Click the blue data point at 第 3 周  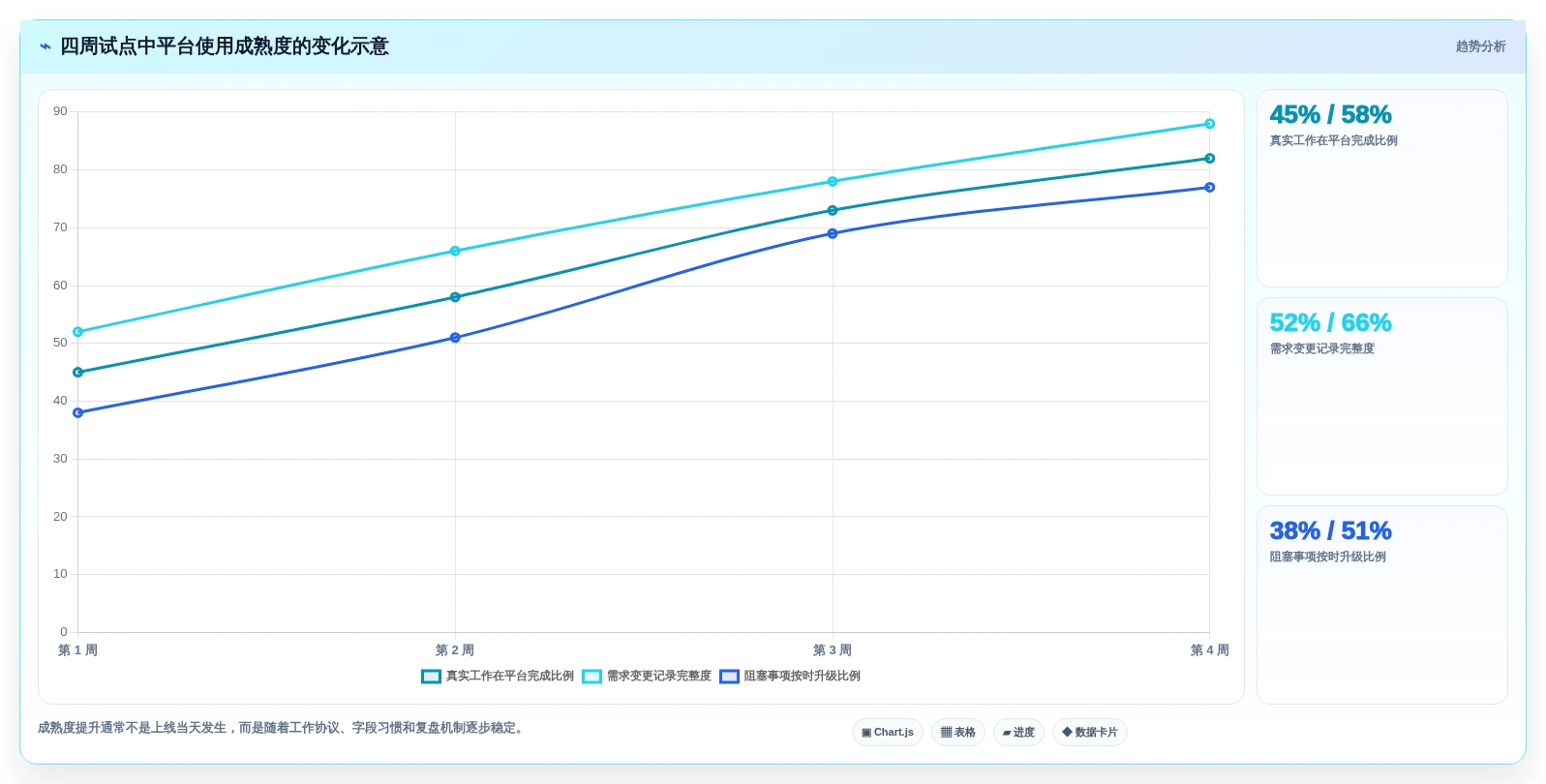point(833,233)
